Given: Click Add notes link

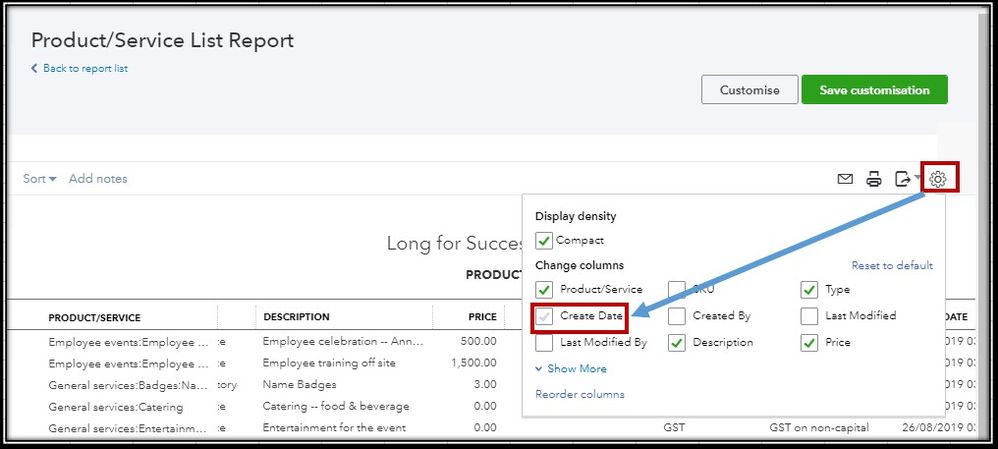Looking at the screenshot, I should coord(98,179).
